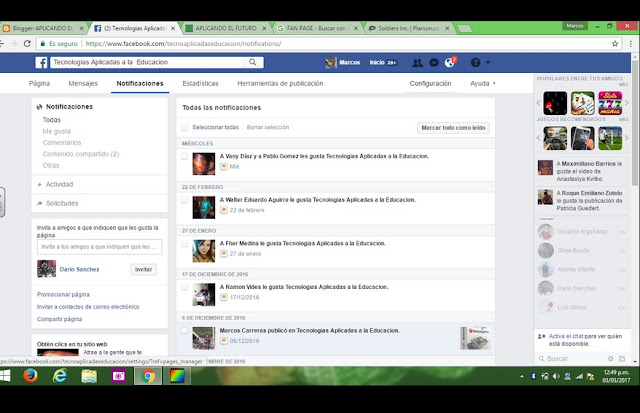This screenshot has width=640, height=413.
Task: Expand the Solicitudes section
Action: coord(62,203)
